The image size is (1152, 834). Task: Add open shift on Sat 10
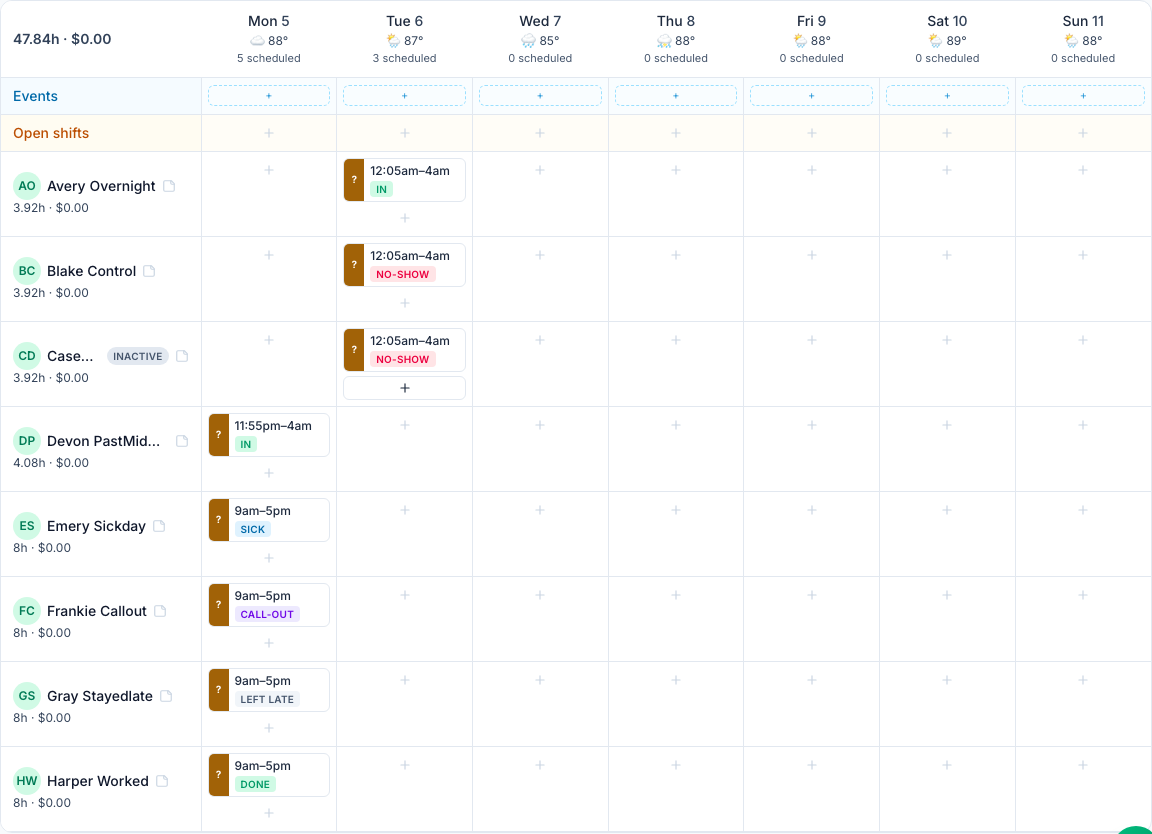947,133
